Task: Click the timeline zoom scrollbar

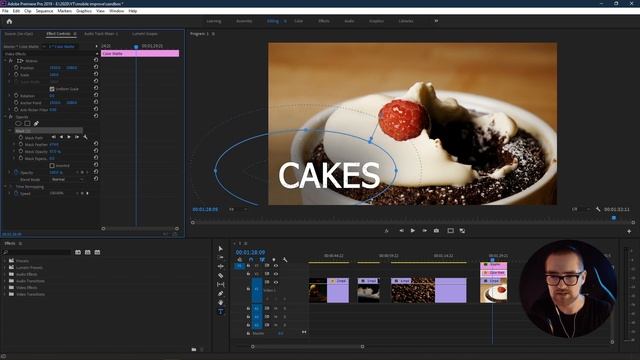Action: (307, 347)
